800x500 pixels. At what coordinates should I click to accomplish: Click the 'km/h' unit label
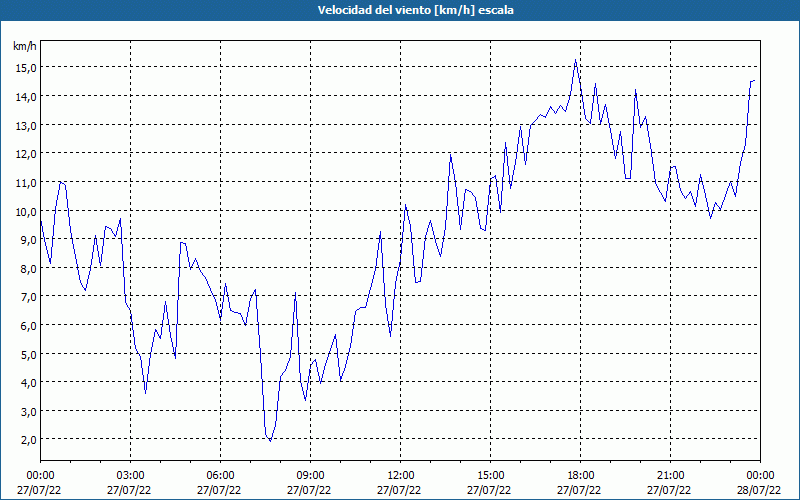(25, 46)
